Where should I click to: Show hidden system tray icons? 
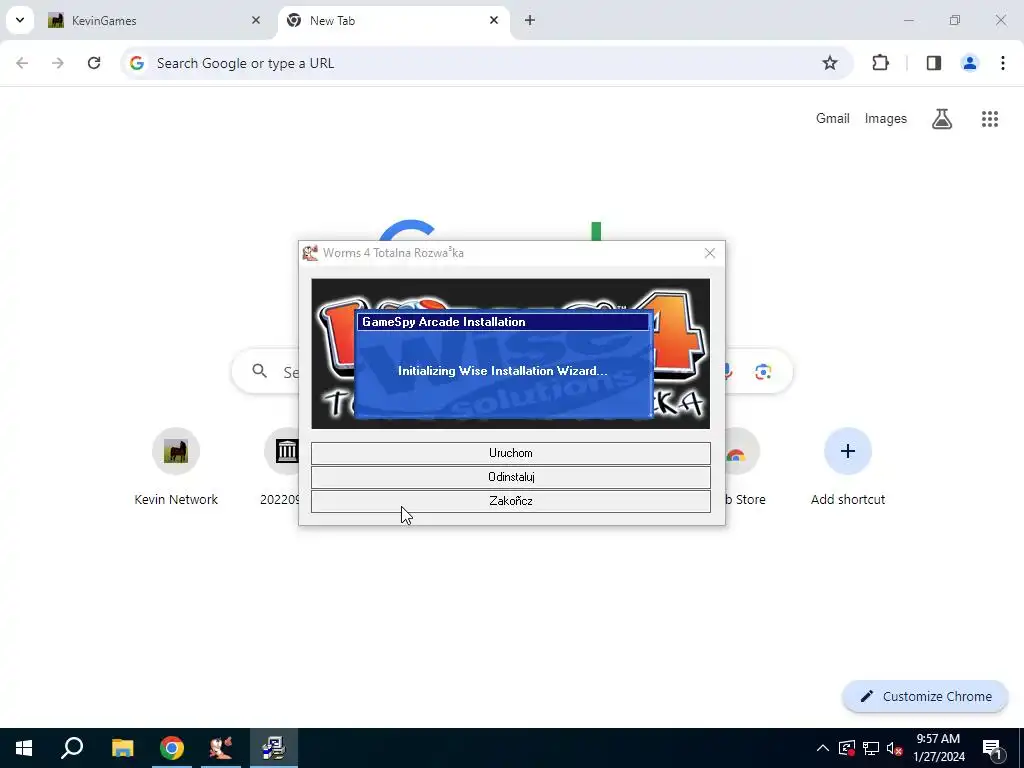tap(823, 748)
